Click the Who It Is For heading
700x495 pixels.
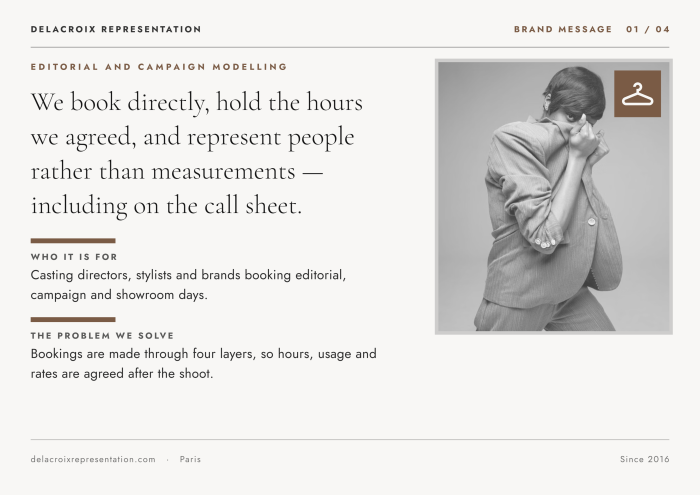tap(74, 257)
